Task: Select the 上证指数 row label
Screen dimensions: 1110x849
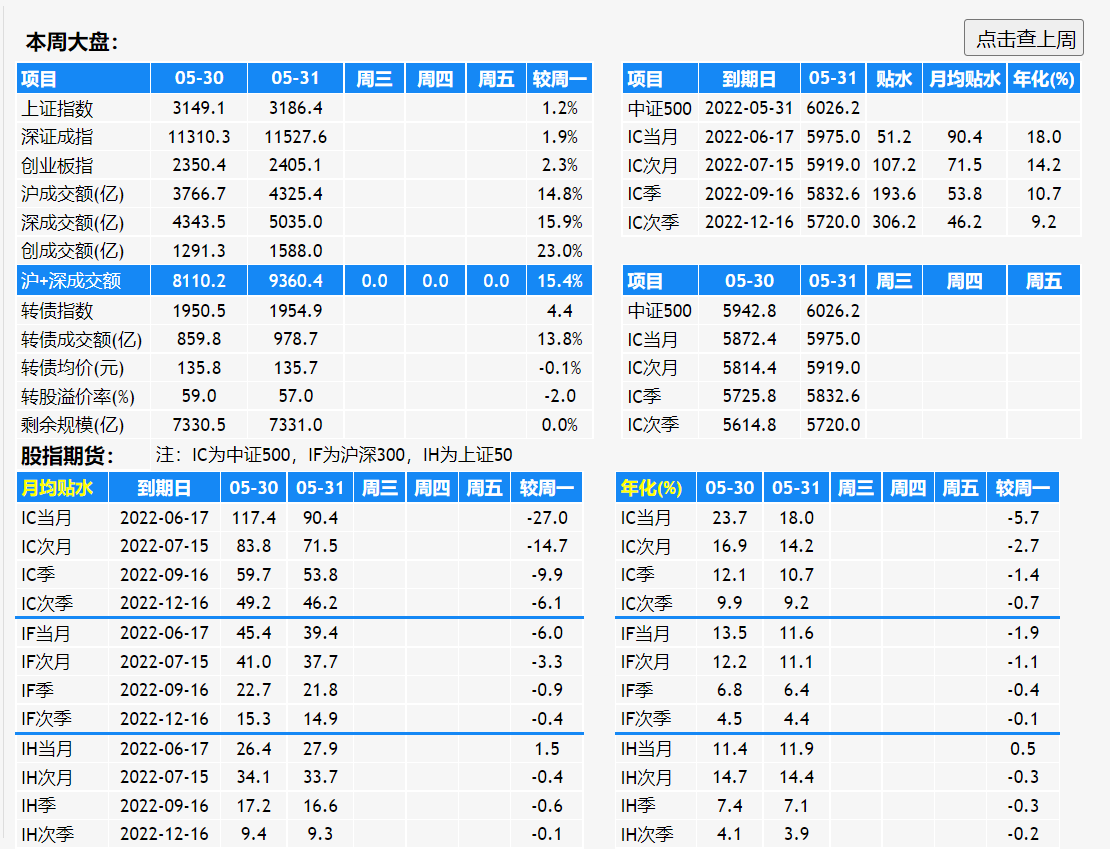Action: pyautogui.click(x=57, y=109)
